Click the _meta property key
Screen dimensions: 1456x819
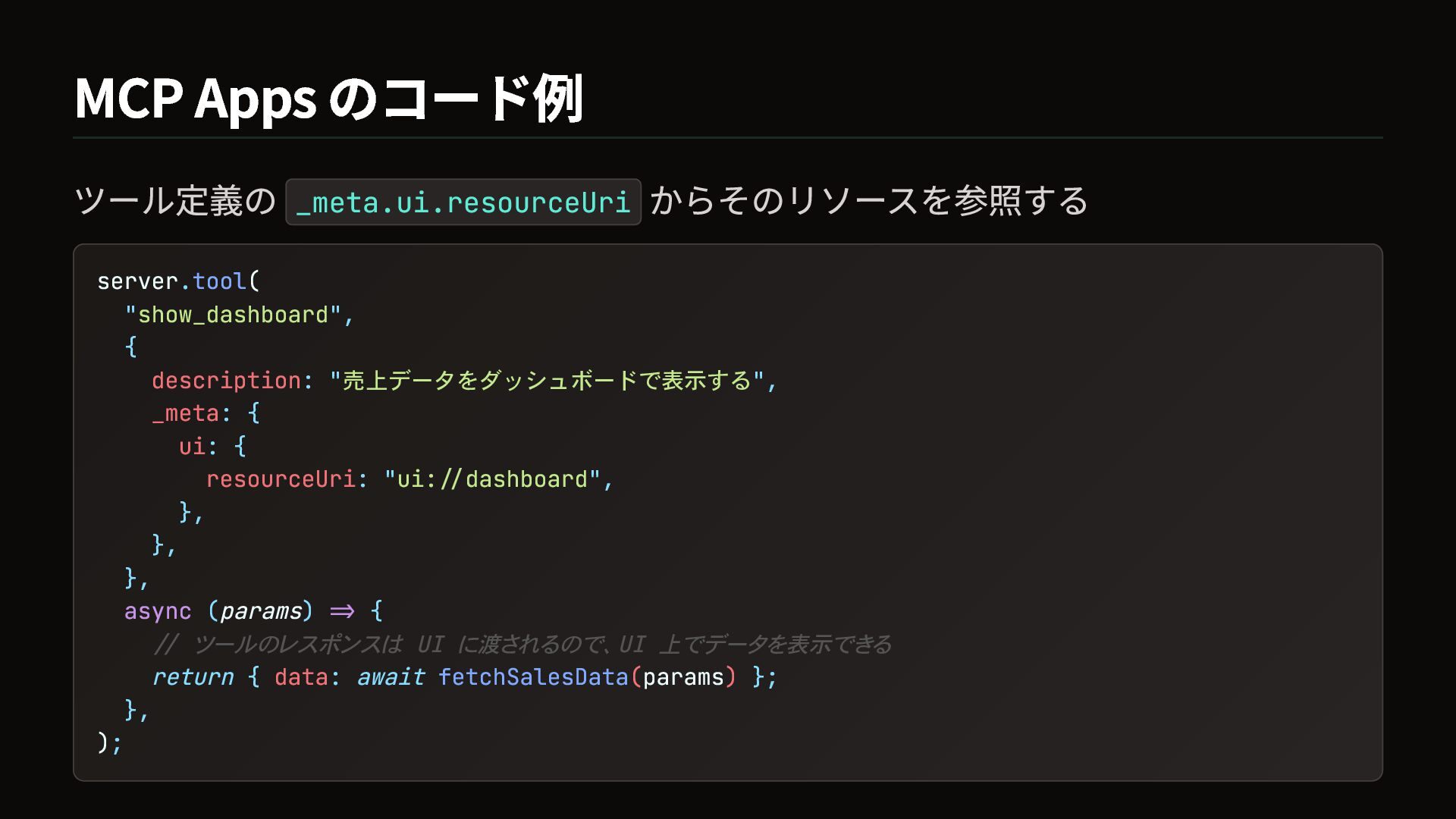[x=186, y=413]
